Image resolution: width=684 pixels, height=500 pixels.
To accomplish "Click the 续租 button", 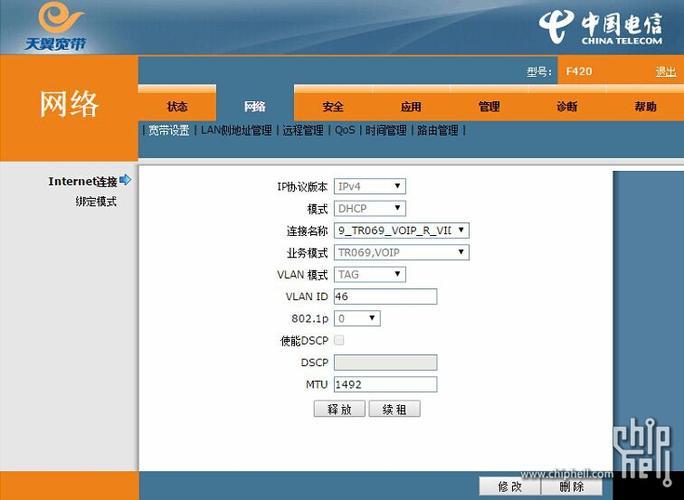I will click(394, 409).
